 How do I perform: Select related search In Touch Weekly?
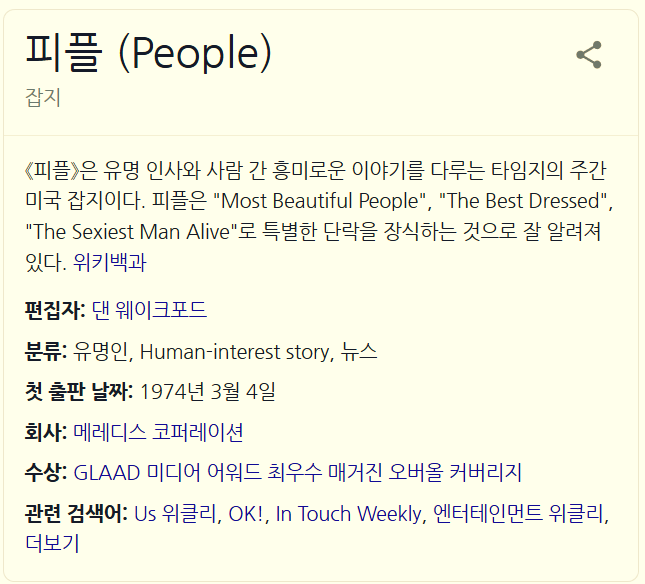point(348,513)
